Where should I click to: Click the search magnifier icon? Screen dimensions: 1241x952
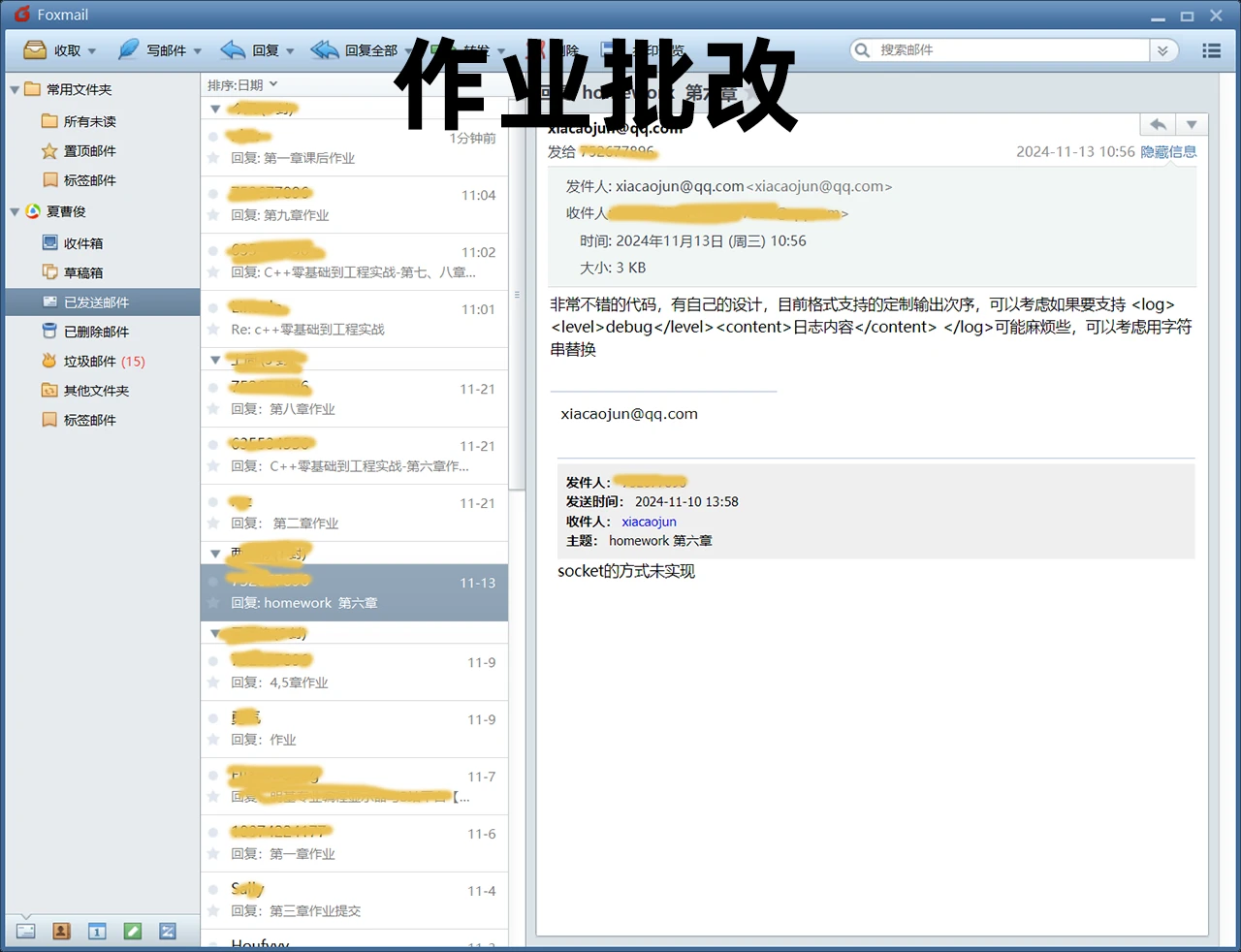point(862,49)
